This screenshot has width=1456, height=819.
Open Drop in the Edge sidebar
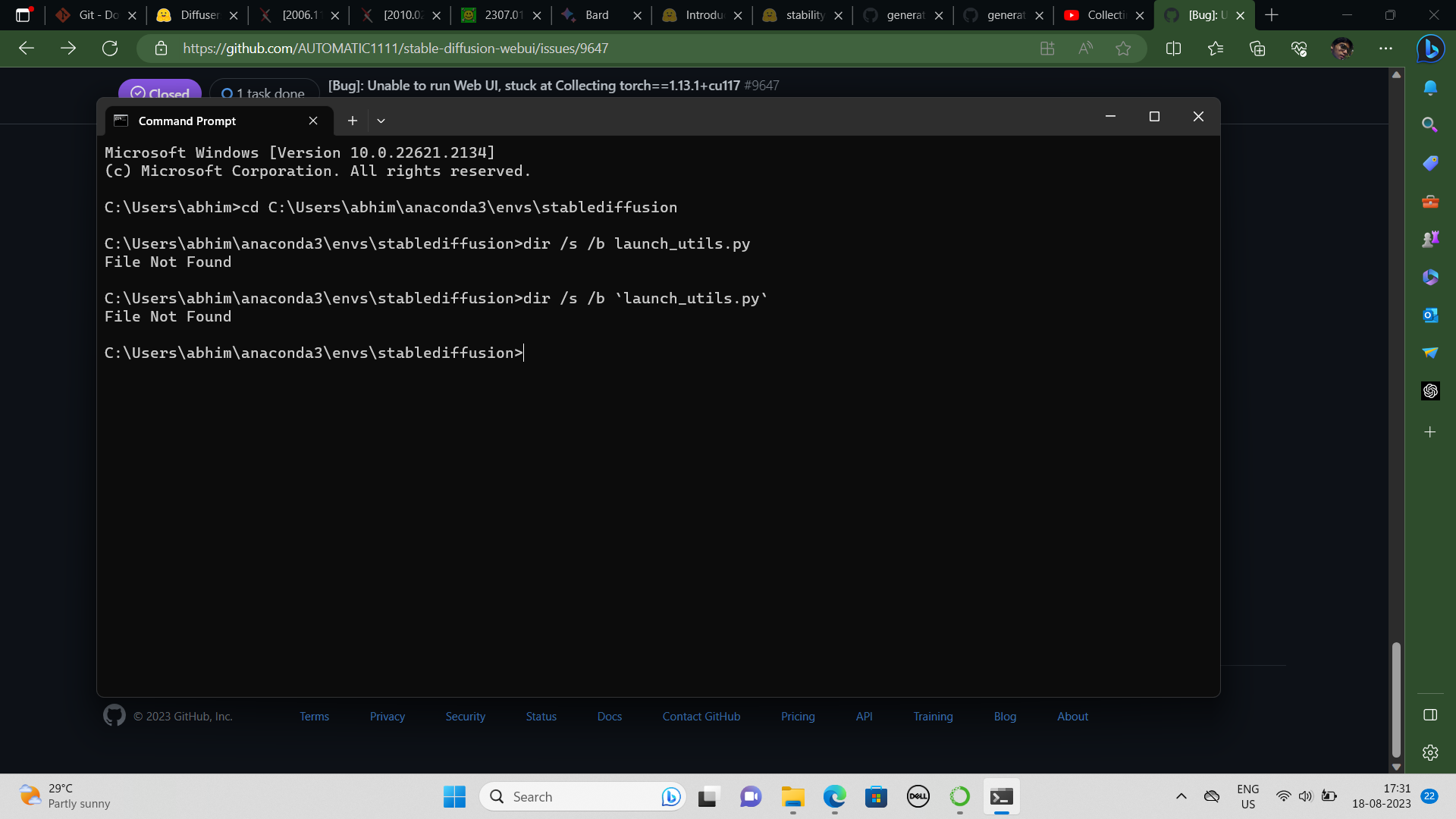(1430, 353)
